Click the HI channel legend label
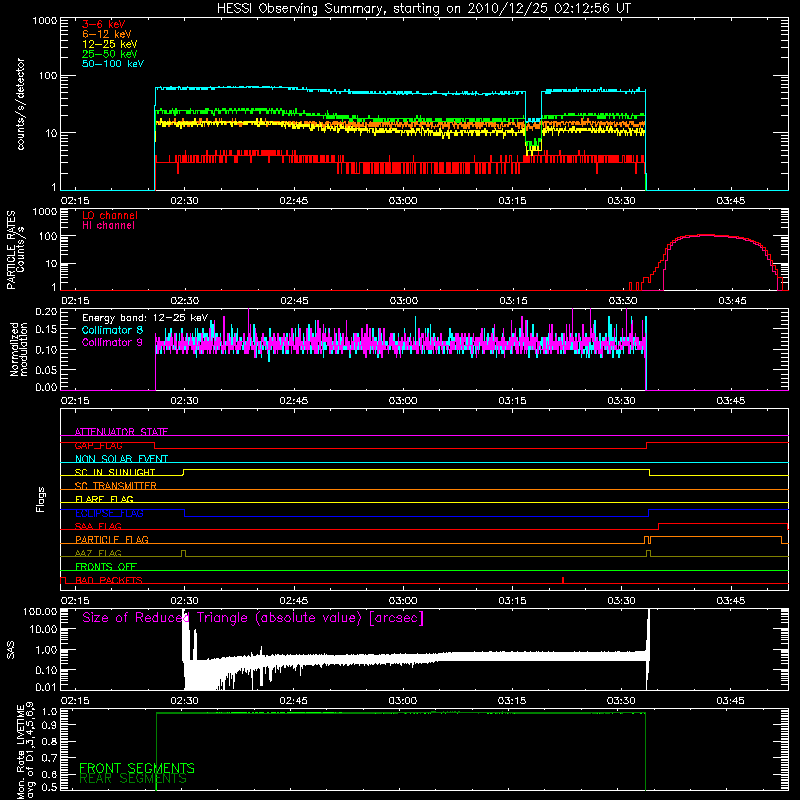 pyautogui.click(x=108, y=225)
